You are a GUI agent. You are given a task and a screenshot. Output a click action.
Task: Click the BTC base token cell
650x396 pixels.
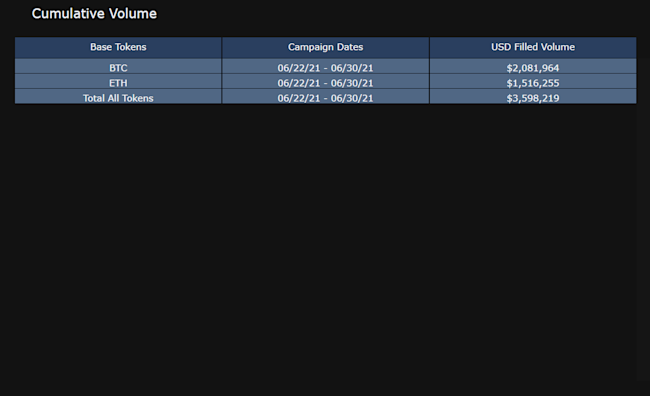[x=118, y=68]
